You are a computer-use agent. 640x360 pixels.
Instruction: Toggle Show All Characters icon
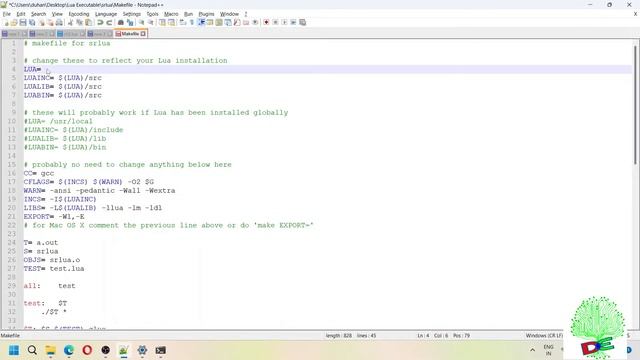pyautogui.click(x=191, y=22)
